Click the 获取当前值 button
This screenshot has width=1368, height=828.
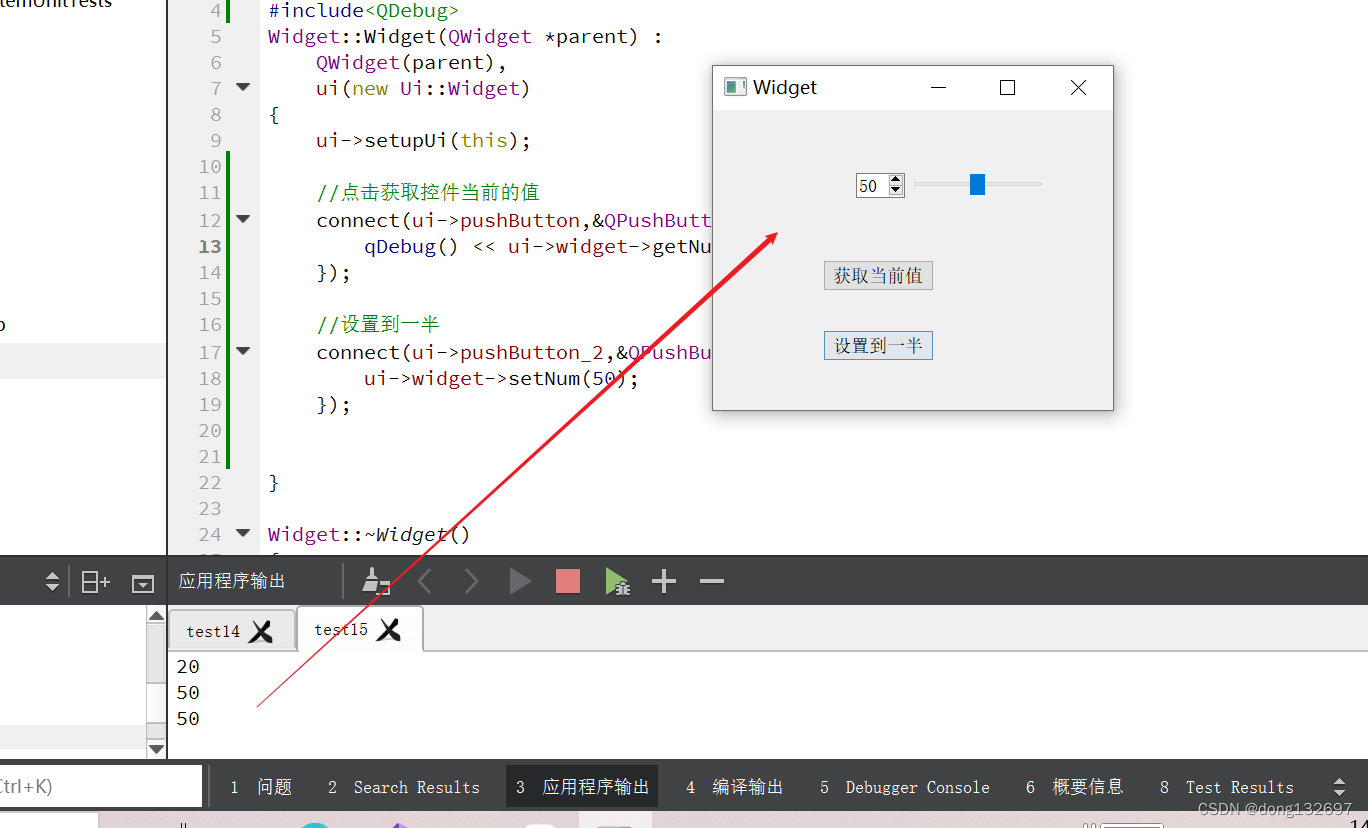click(878, 275)
